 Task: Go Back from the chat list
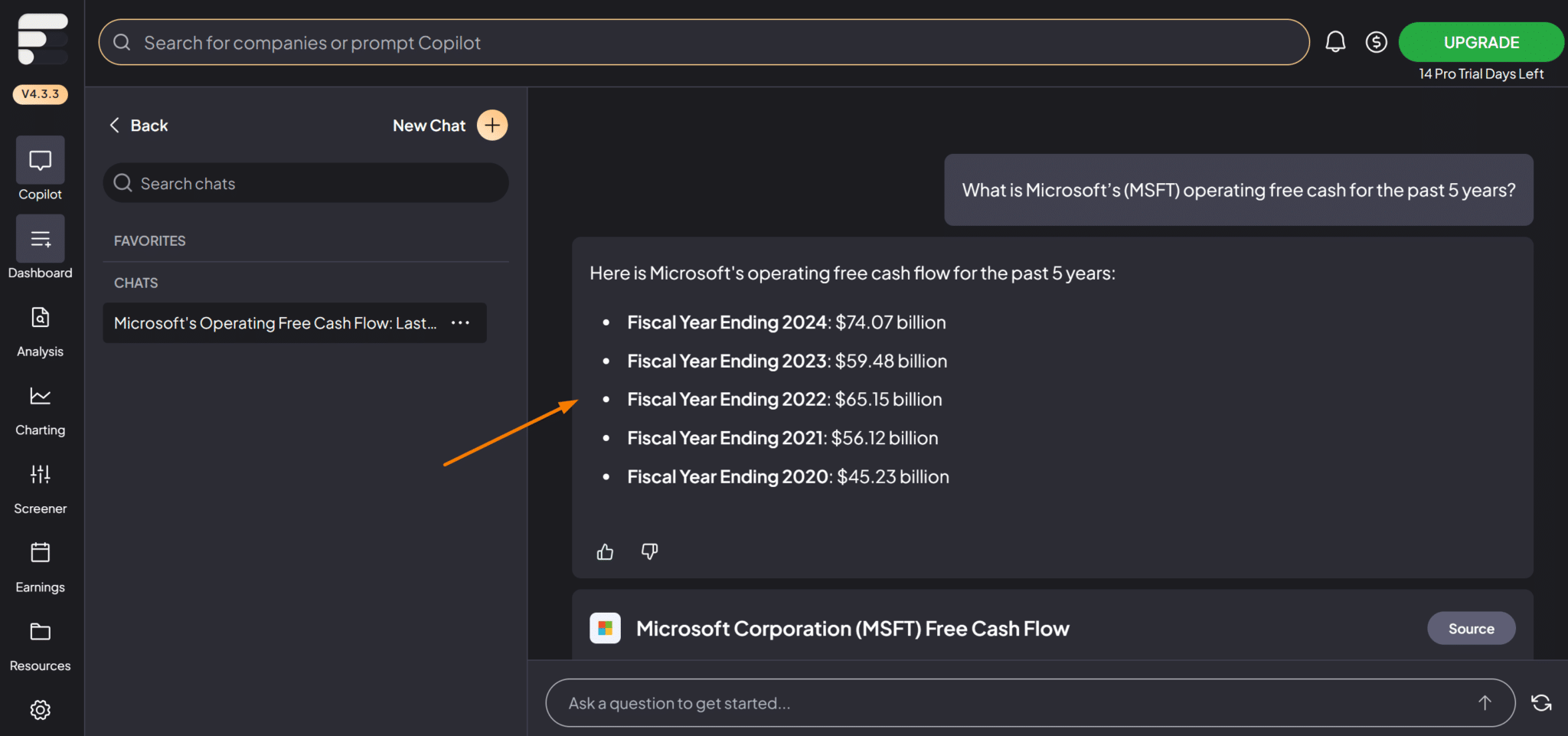138,125
